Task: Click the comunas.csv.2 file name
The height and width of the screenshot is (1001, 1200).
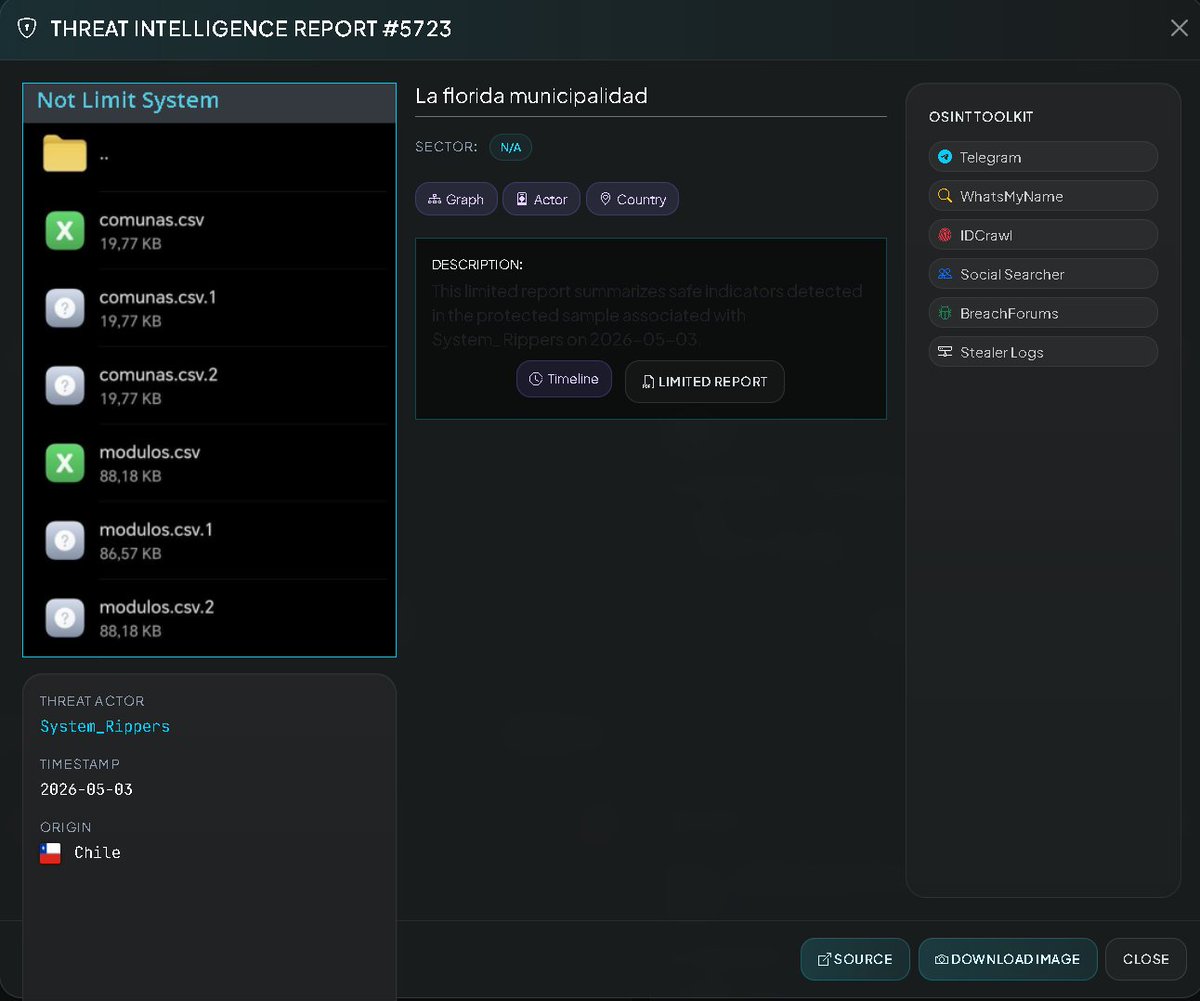Action: point(158,375)
